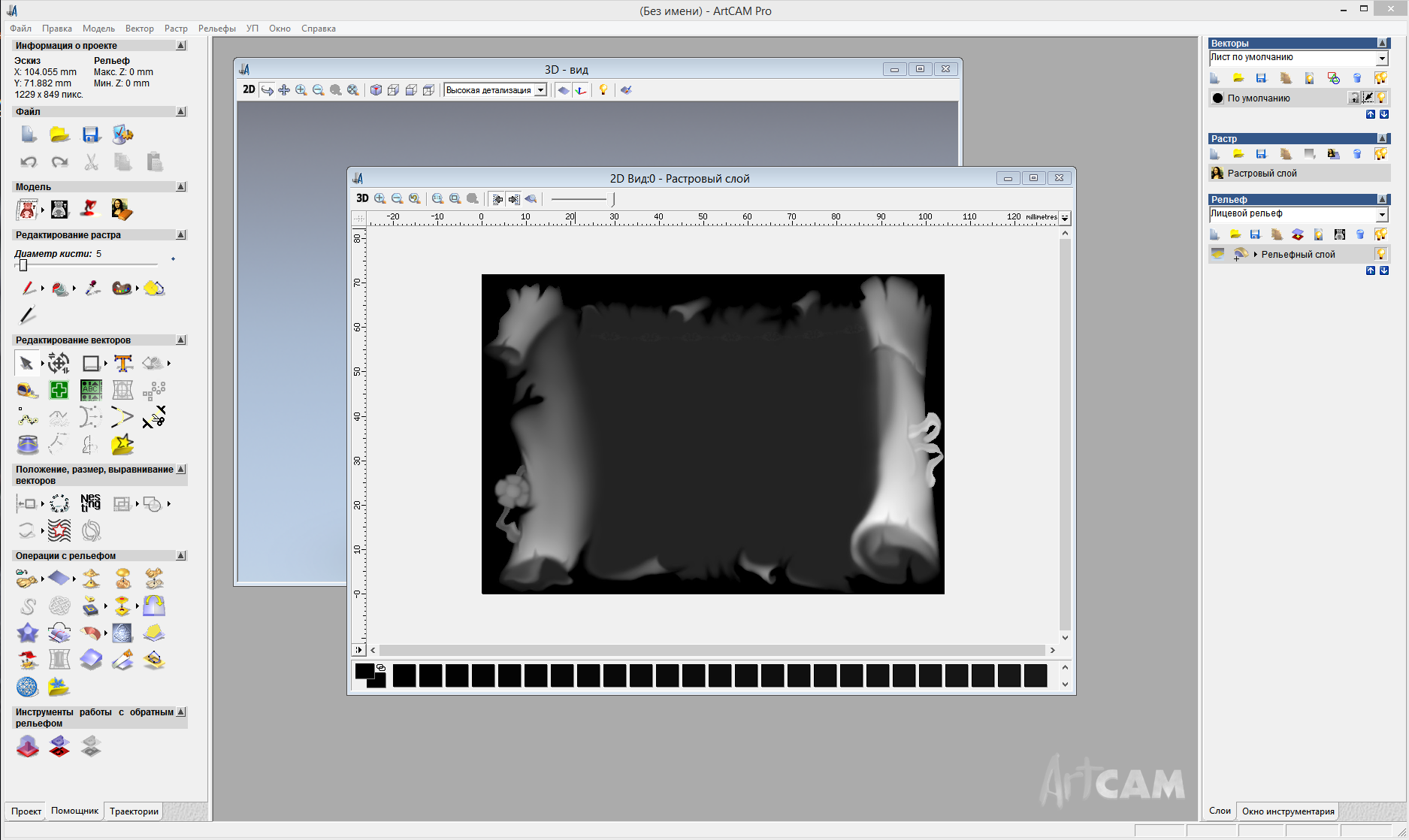This screenshot has height=840, width=1409.
Task: Create a new model in the Файл panel
Action: (28, 134)
